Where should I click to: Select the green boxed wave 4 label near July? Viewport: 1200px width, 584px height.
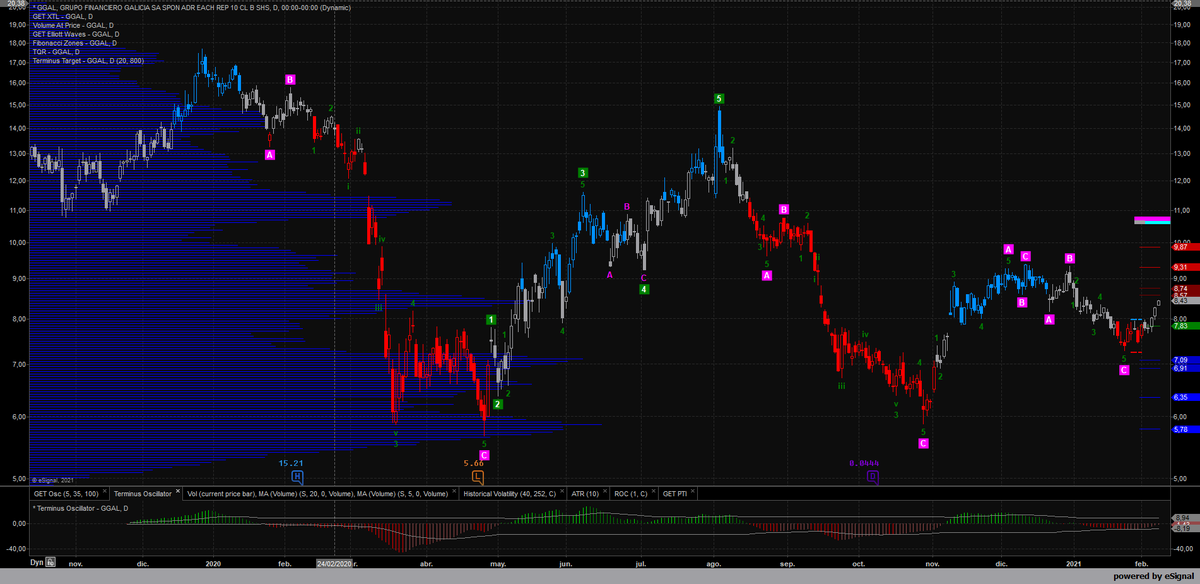point(645,289)
